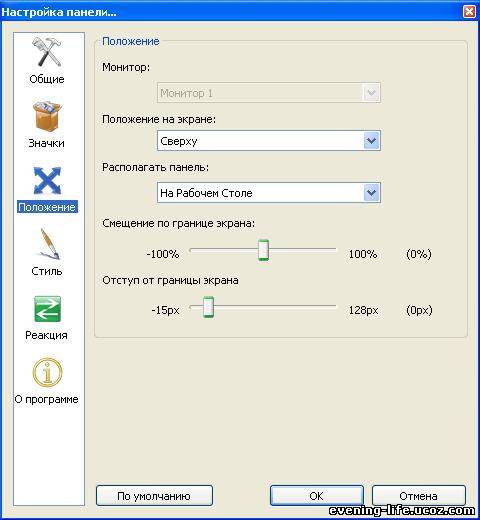Open the Стиль paintbrush icon
480x520 pixels.
[x=49, y=244]
